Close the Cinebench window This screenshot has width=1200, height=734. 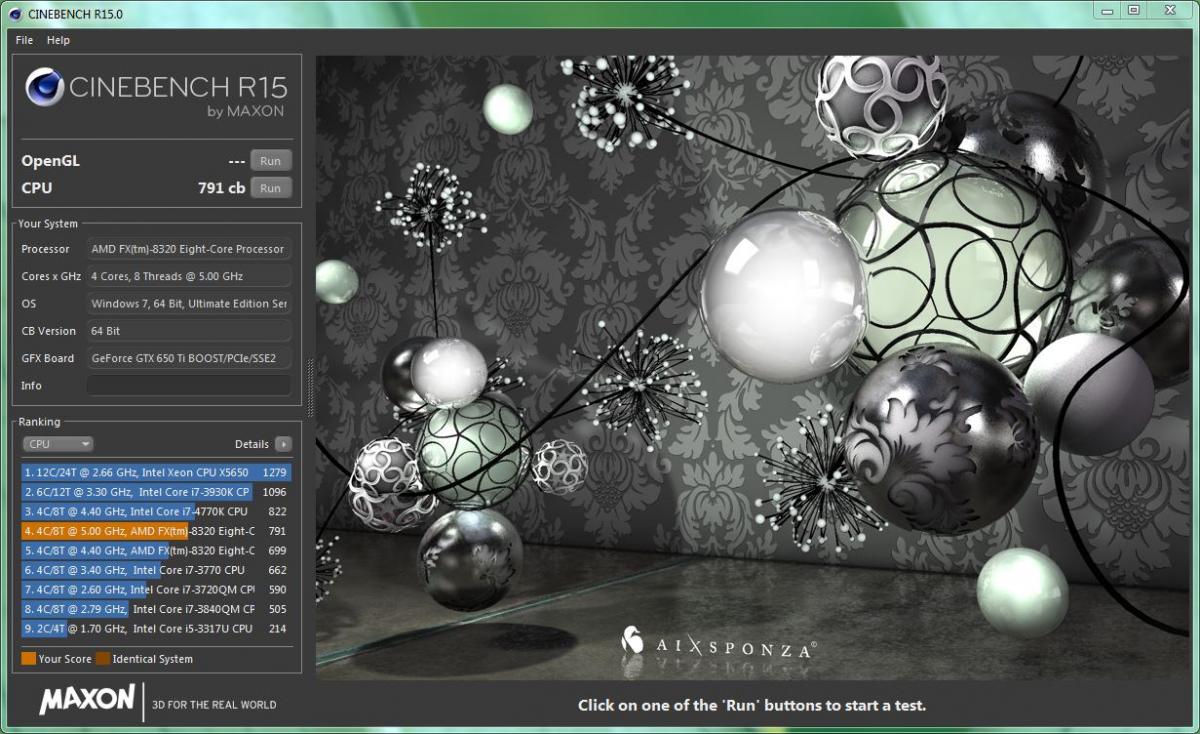(x=1170, y=10)
